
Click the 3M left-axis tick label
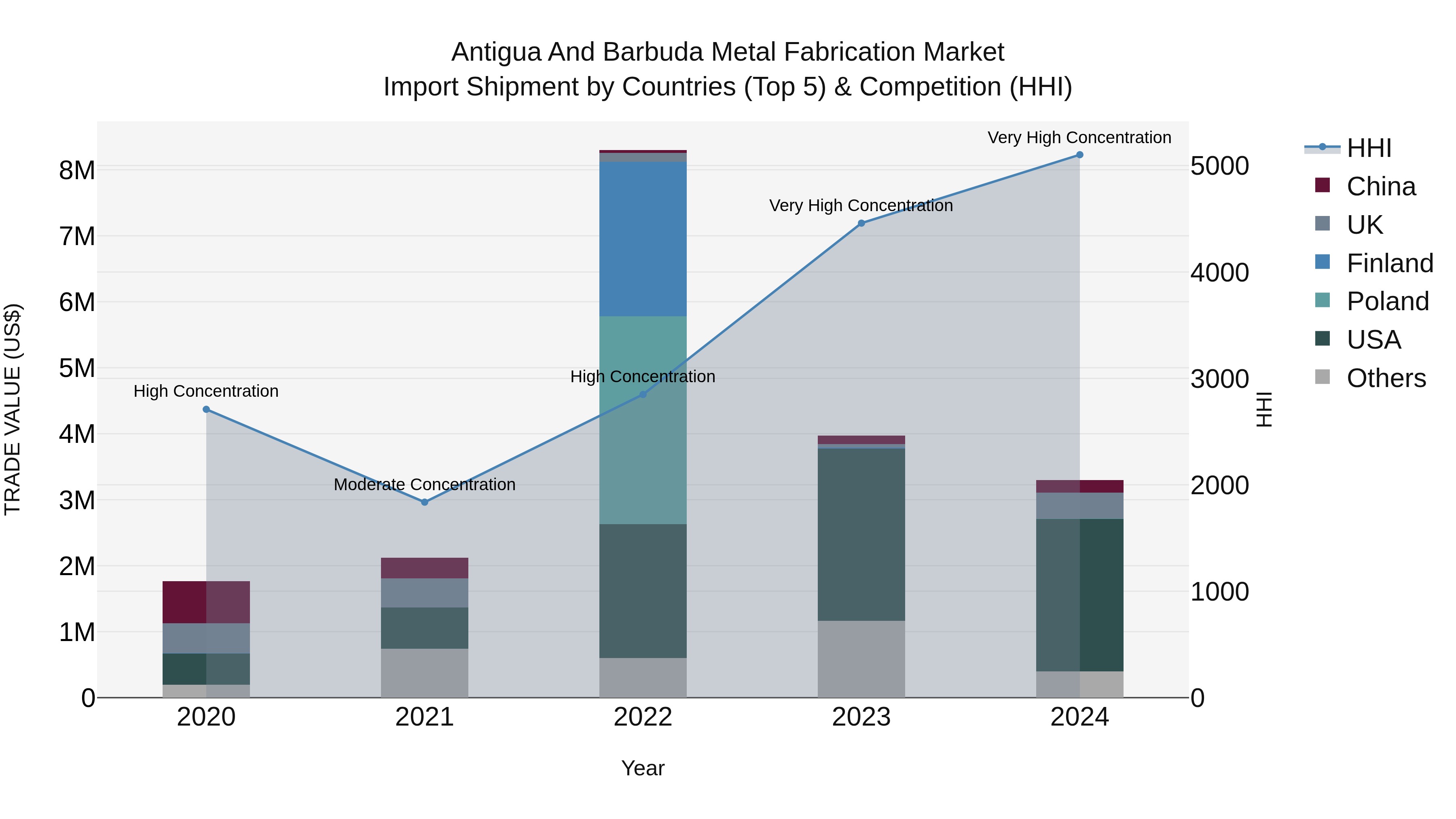[x=77, y=500]
